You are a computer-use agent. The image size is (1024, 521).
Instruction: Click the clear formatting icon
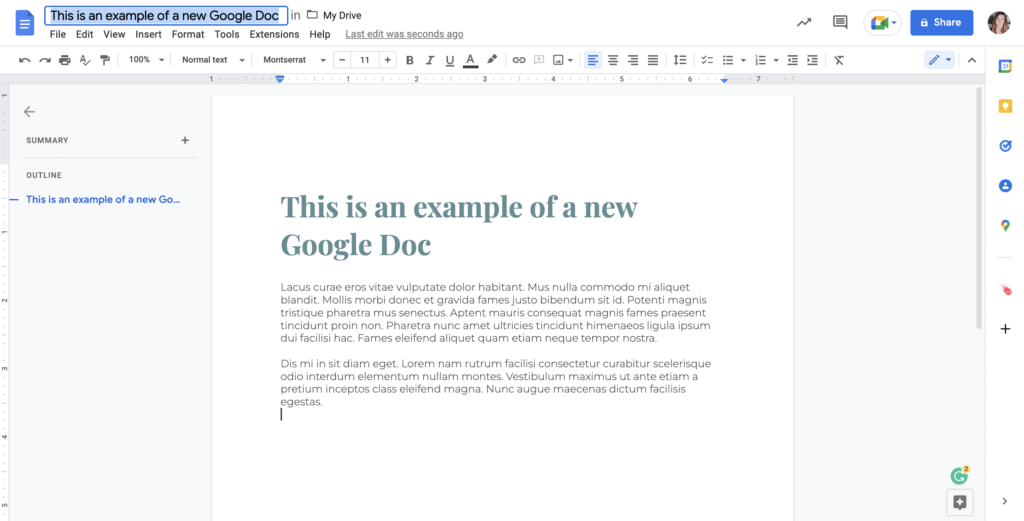(x=839, y=60)
